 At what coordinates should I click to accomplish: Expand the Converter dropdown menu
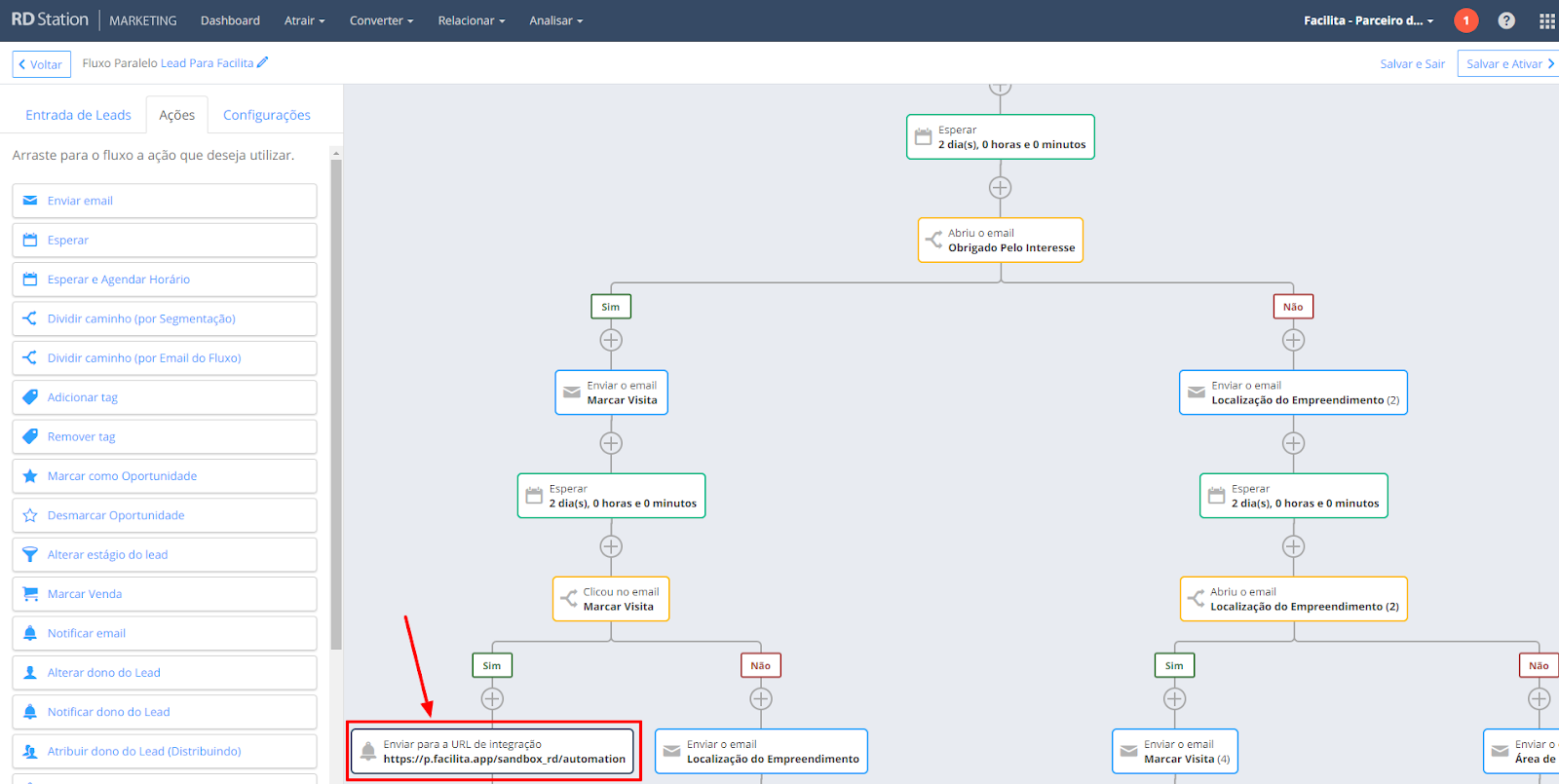click(381, 20)
